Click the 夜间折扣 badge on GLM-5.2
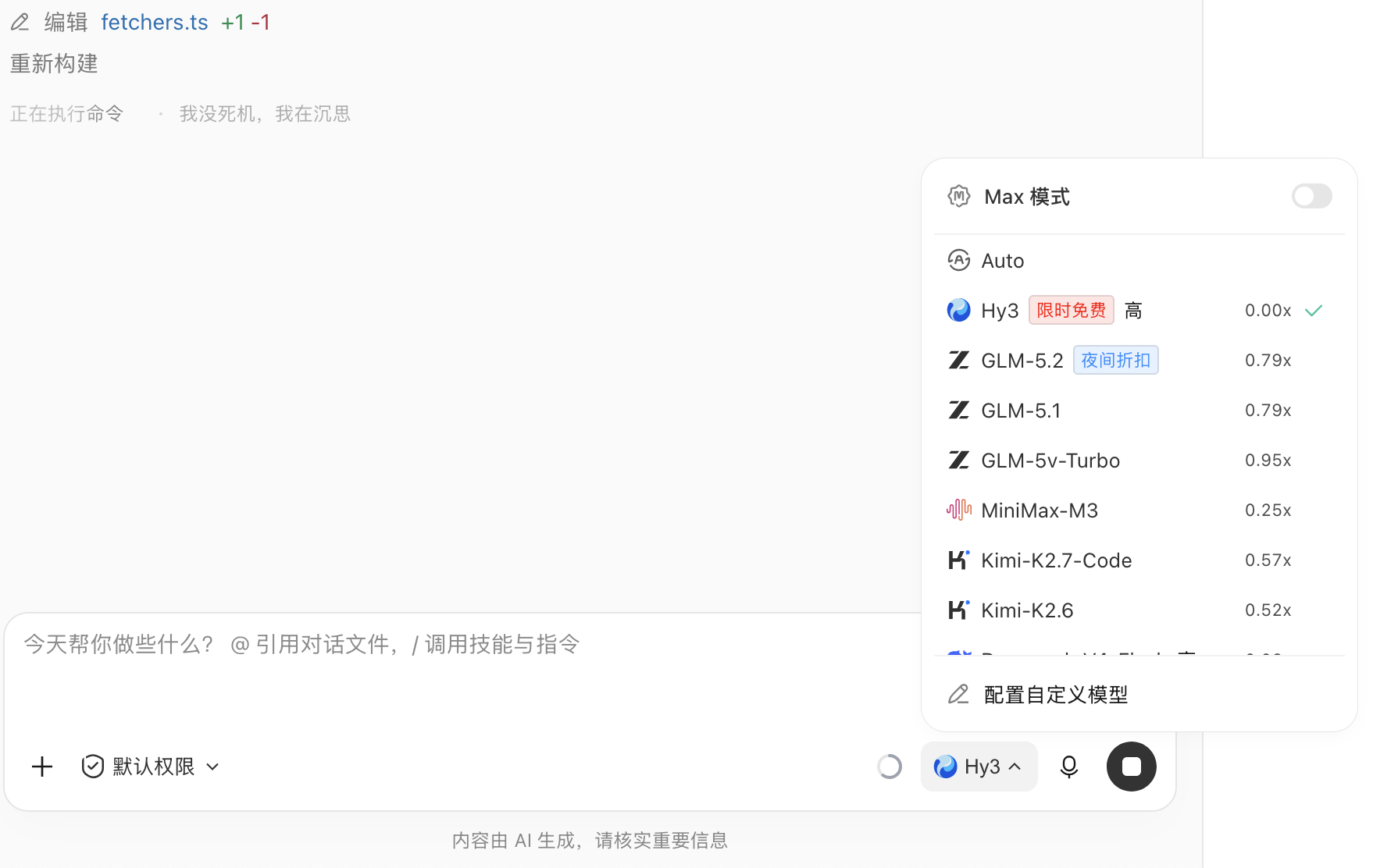1373x868 pixels. [x=1116, y=361]
